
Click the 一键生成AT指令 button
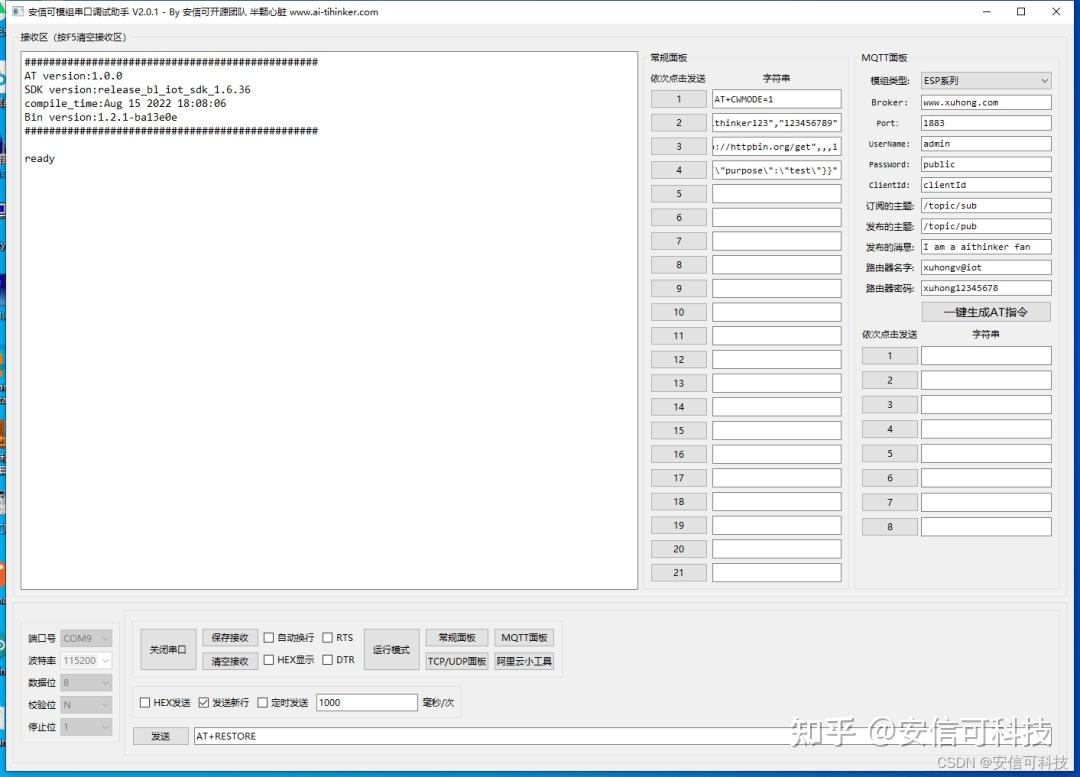tap(986, 311)
